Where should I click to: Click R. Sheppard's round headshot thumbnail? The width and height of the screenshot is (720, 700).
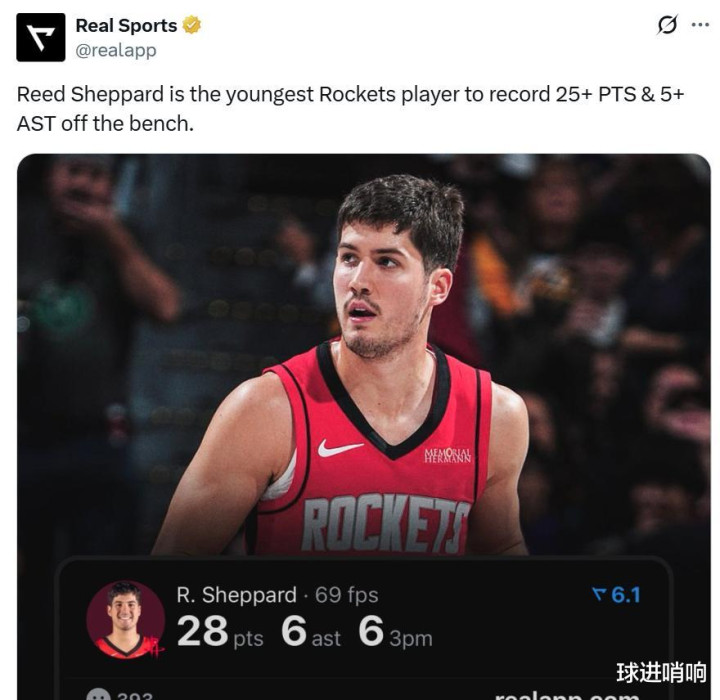[x=125, y=620]
